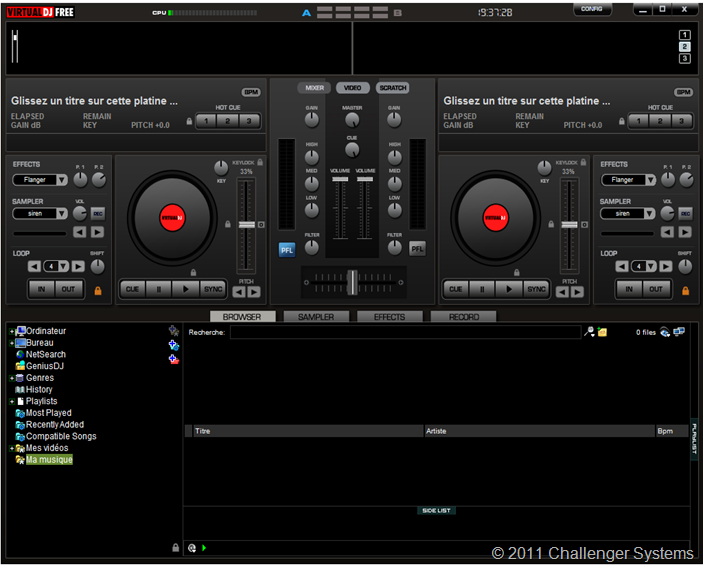This screenshot has height=565, width=703.
Task: Click left channel volume fader
Action: [340, 179]
